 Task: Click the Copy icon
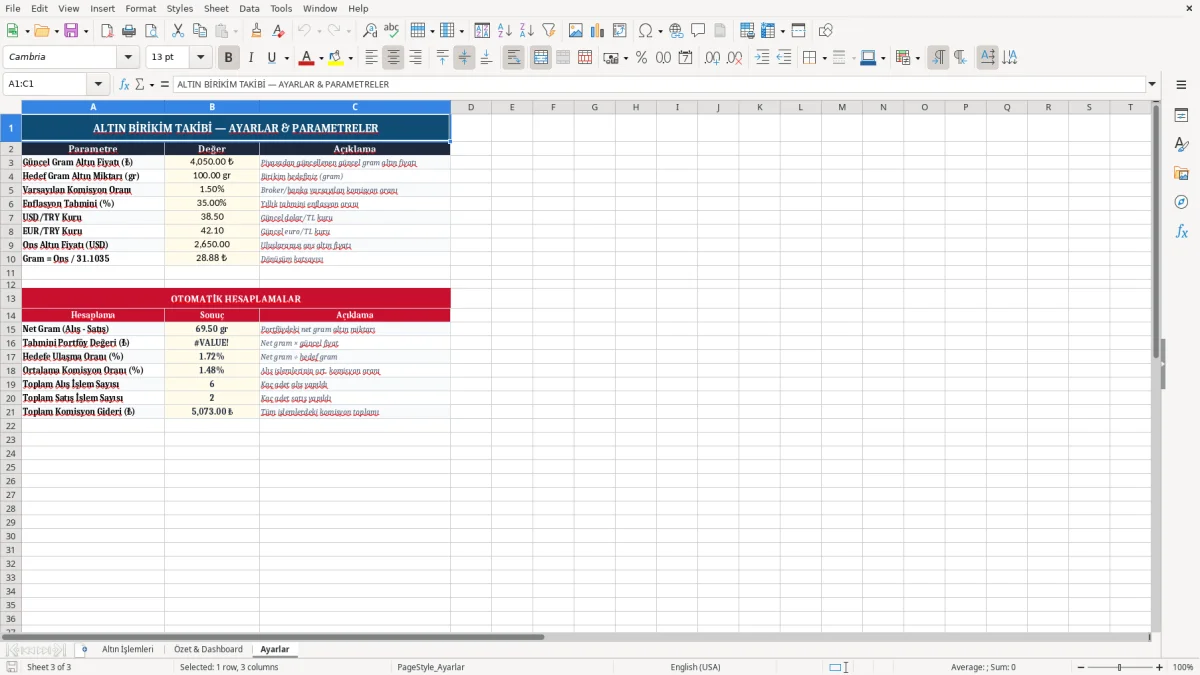[x=200, y=31]
